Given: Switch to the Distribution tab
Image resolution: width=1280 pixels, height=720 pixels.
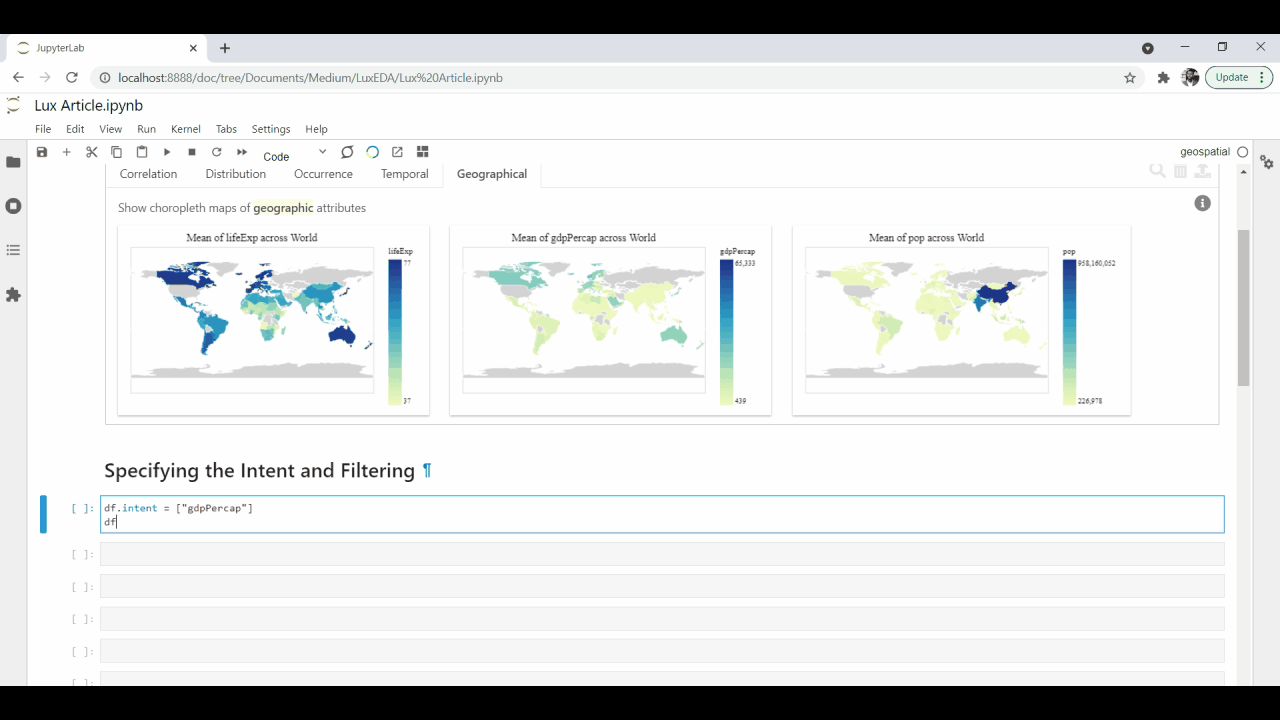Looking at the screenshot, I should [x=236, y=174].
